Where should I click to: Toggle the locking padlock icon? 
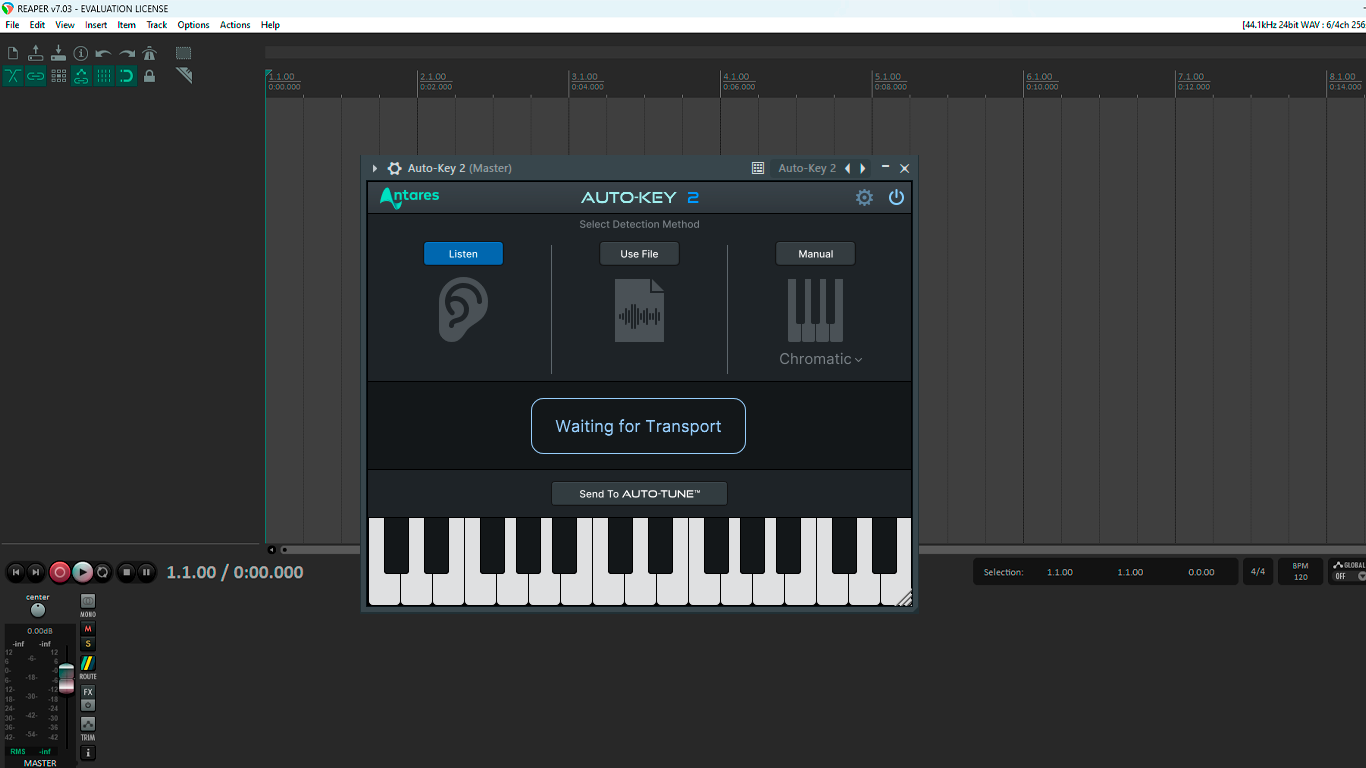click(x=149, y=76)
